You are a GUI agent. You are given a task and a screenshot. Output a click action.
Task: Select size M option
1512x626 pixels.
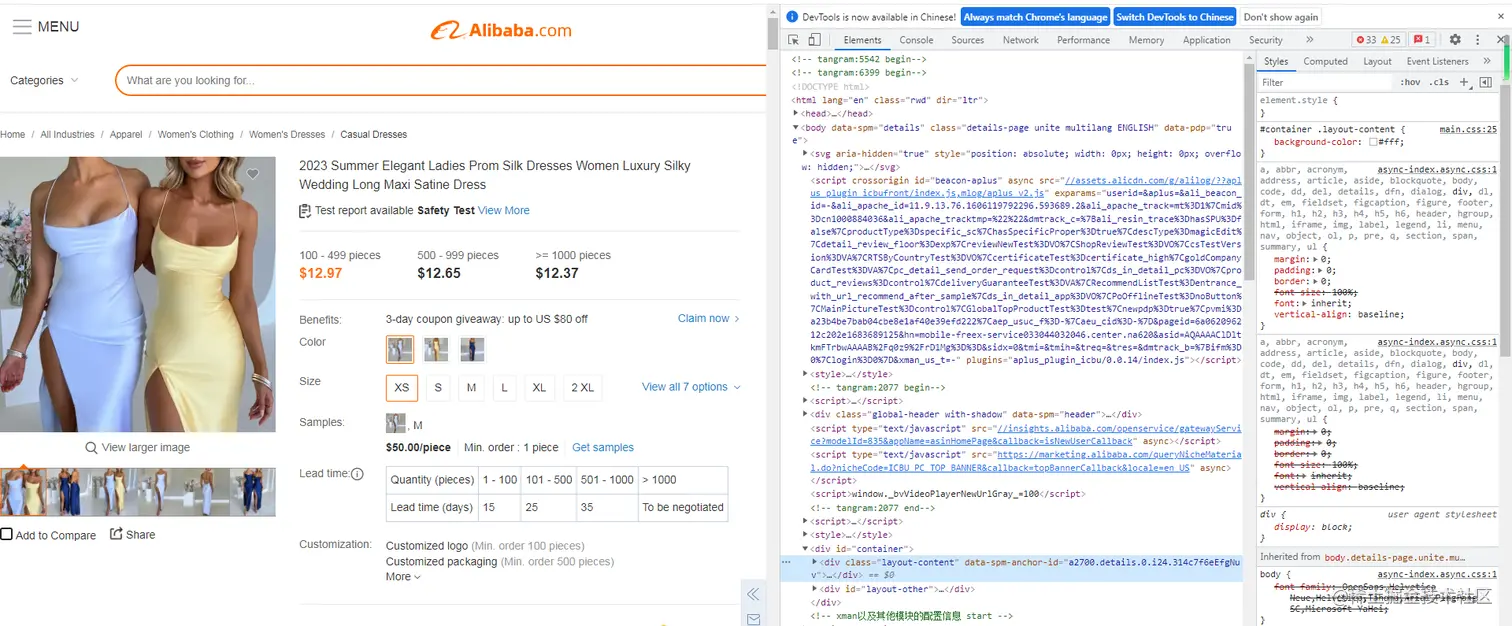[x=471, y=387]
